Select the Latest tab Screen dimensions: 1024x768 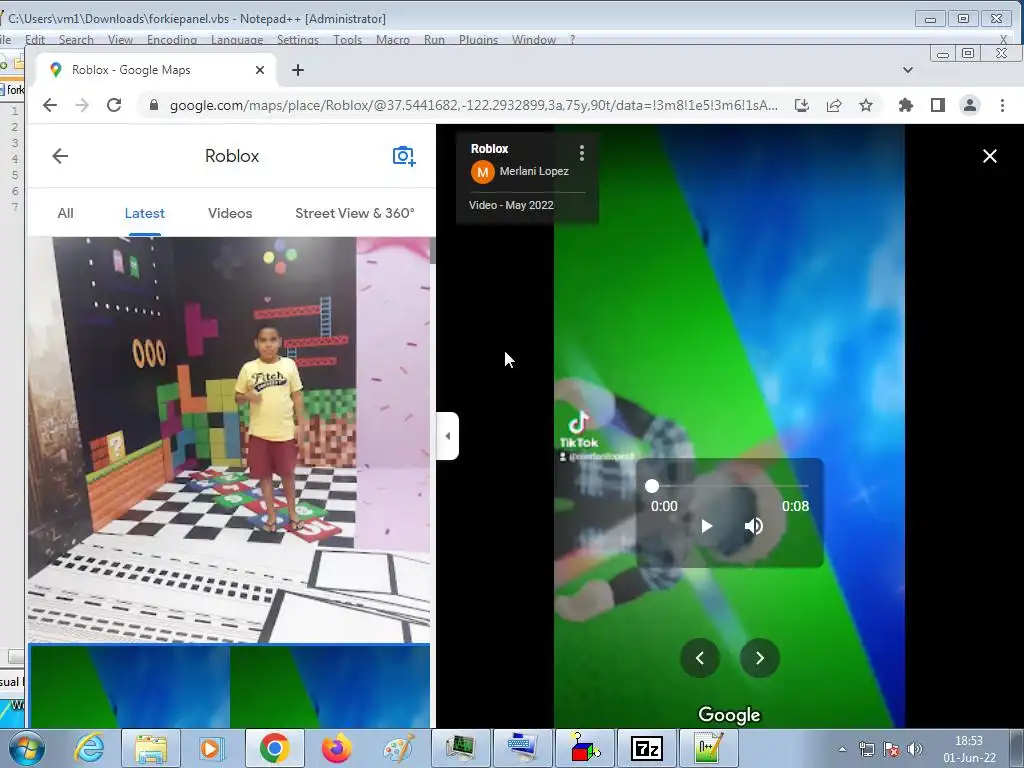point(144,214)
